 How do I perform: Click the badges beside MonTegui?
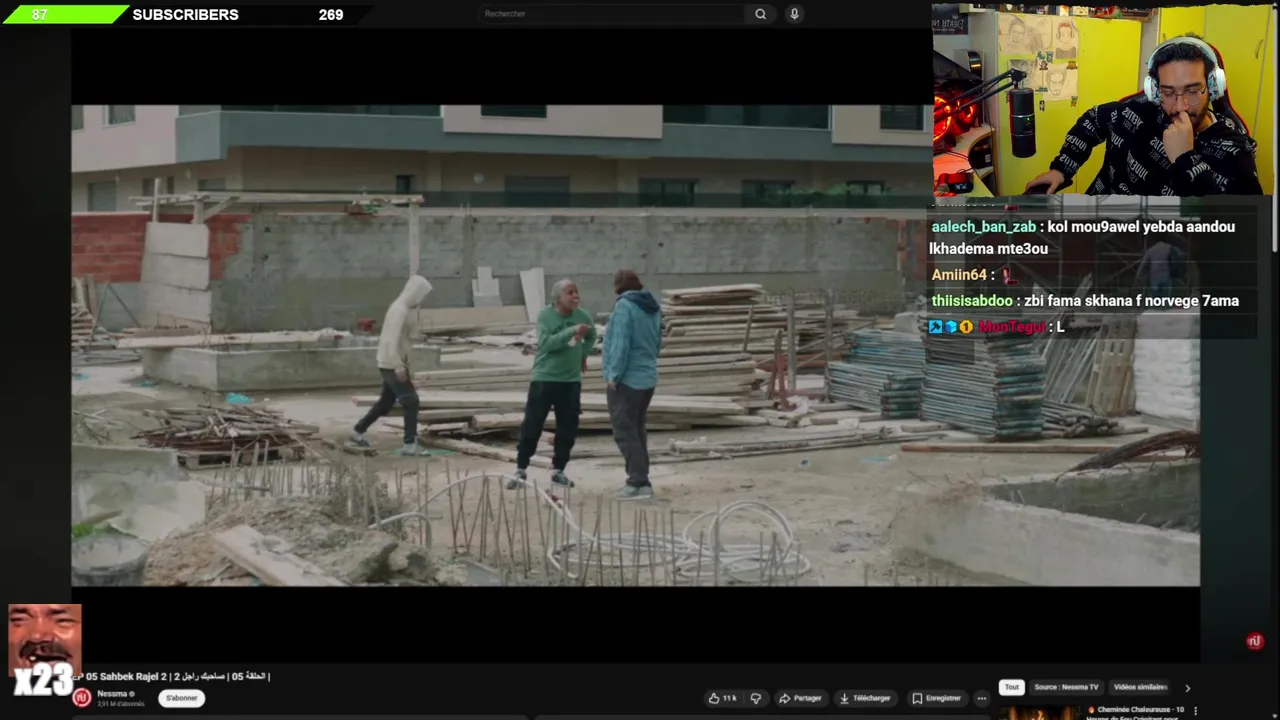tap(951, 327)
